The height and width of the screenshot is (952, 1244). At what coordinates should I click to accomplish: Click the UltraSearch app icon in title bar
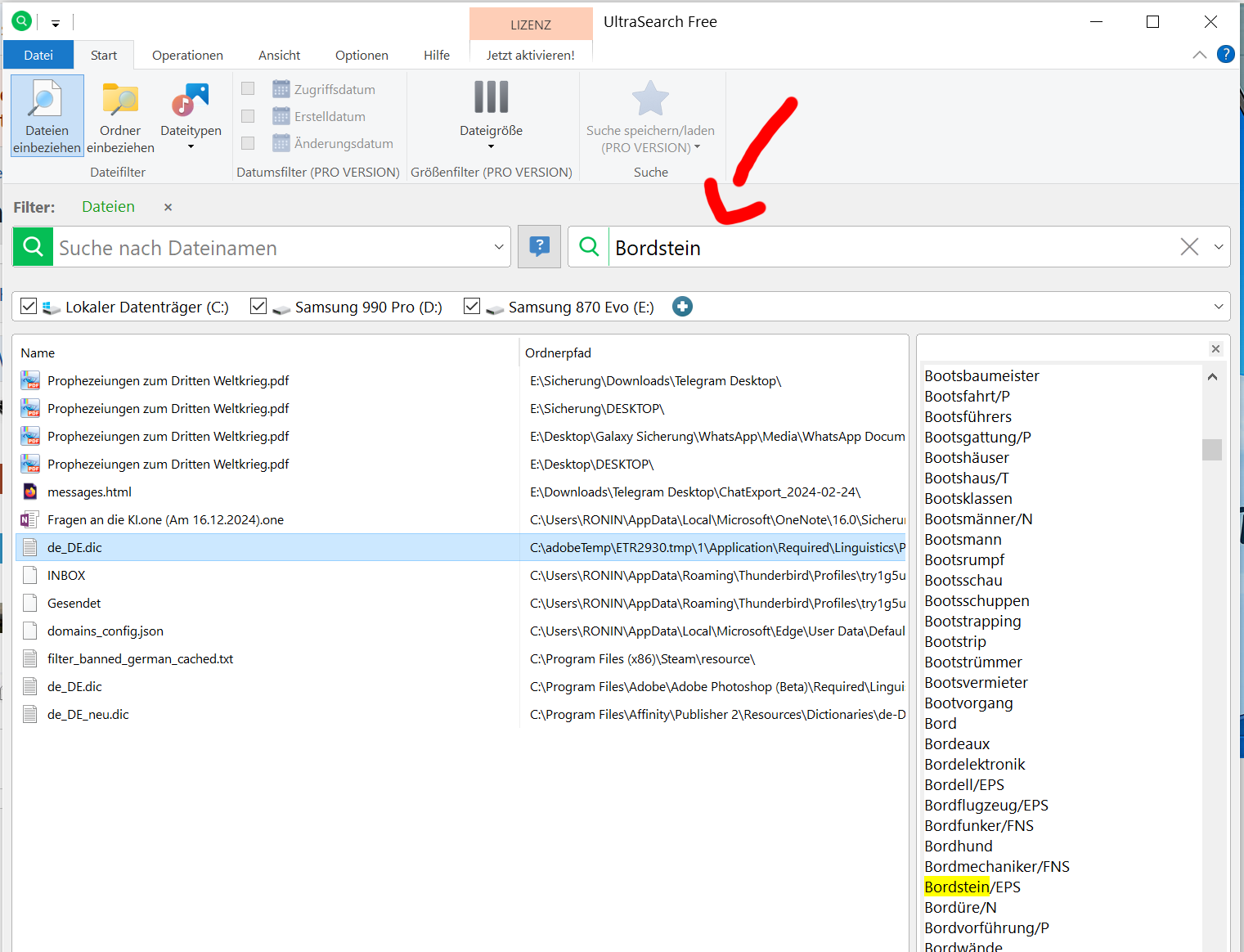pyautogui.click(x=22, y=21)
